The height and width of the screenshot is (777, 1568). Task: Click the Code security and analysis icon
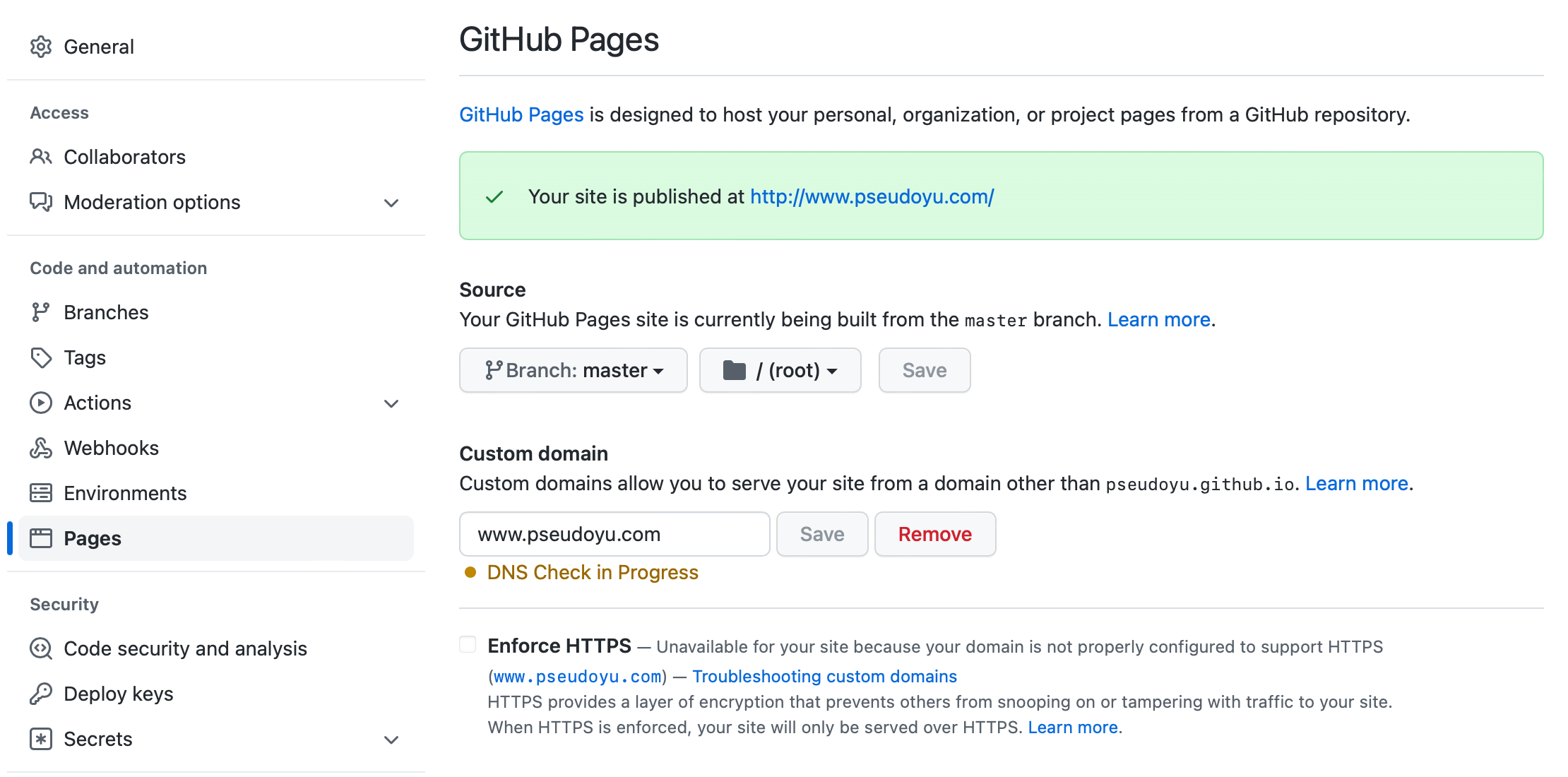(x=41, y=648)
